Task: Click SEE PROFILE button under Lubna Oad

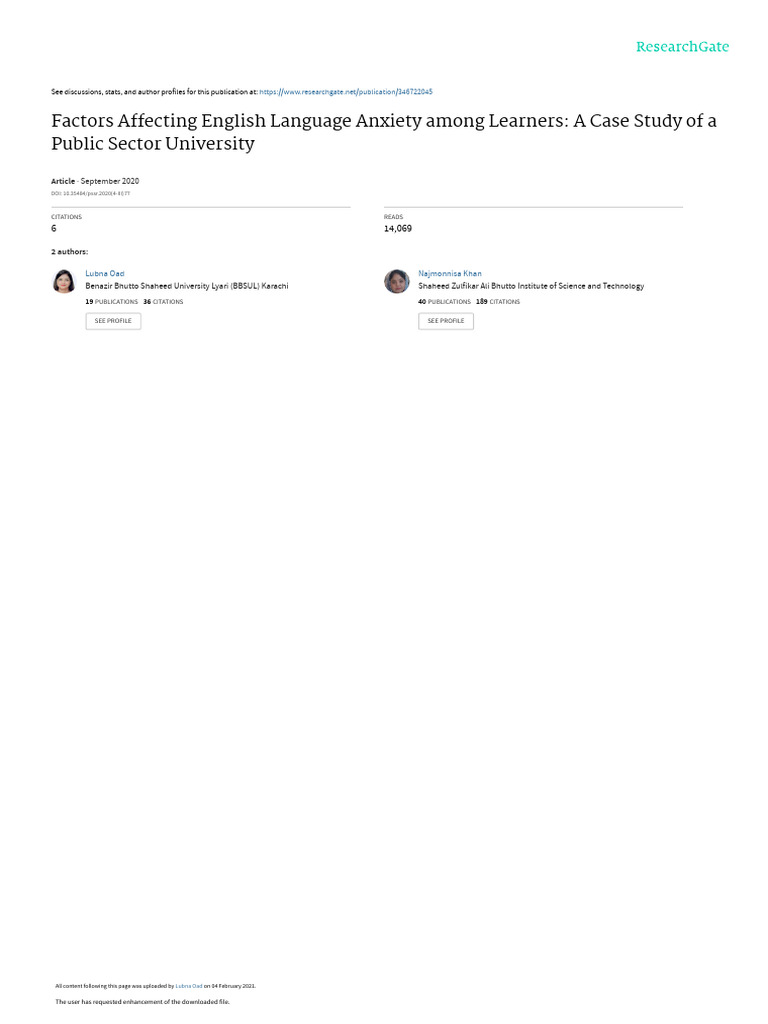Action: [x=113, y=321]
